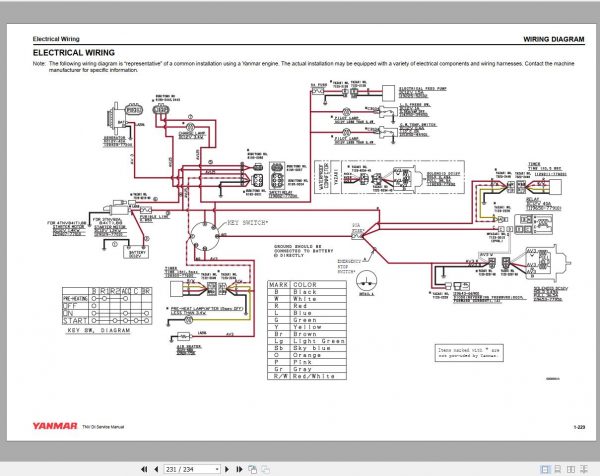This screenshot has height=476, width=600.
Task: Click the PRE-HEATING row label
Action: click(x=75, y=298)
